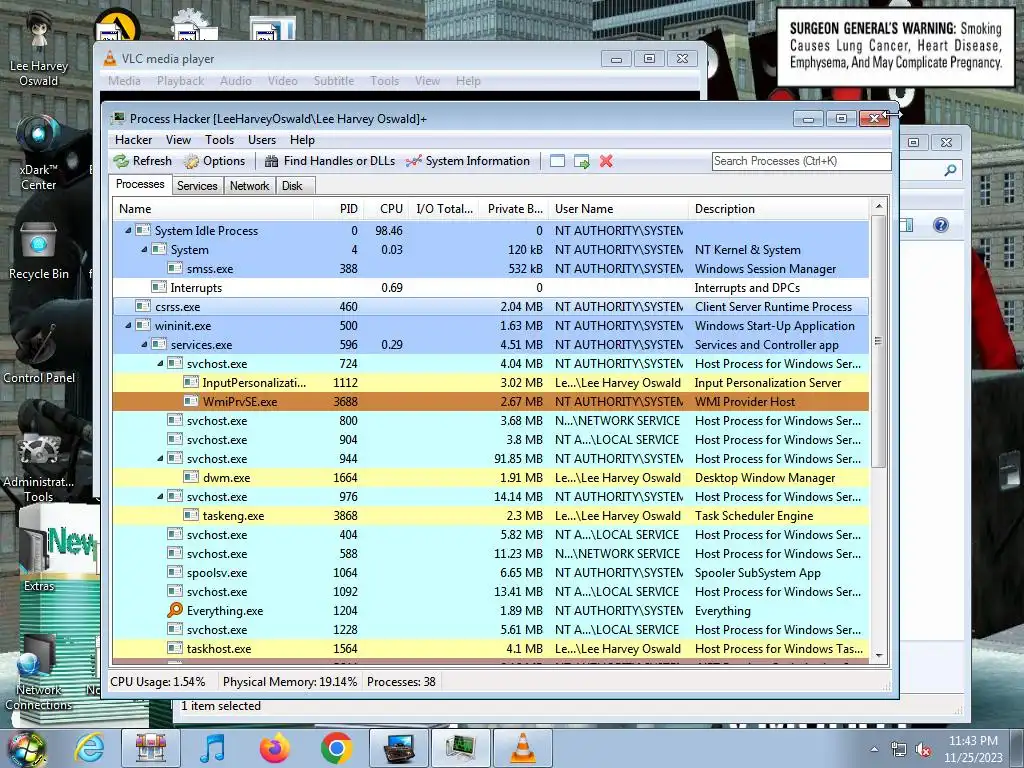Collapse svchost.exe PID 976 node

[160, 496]
